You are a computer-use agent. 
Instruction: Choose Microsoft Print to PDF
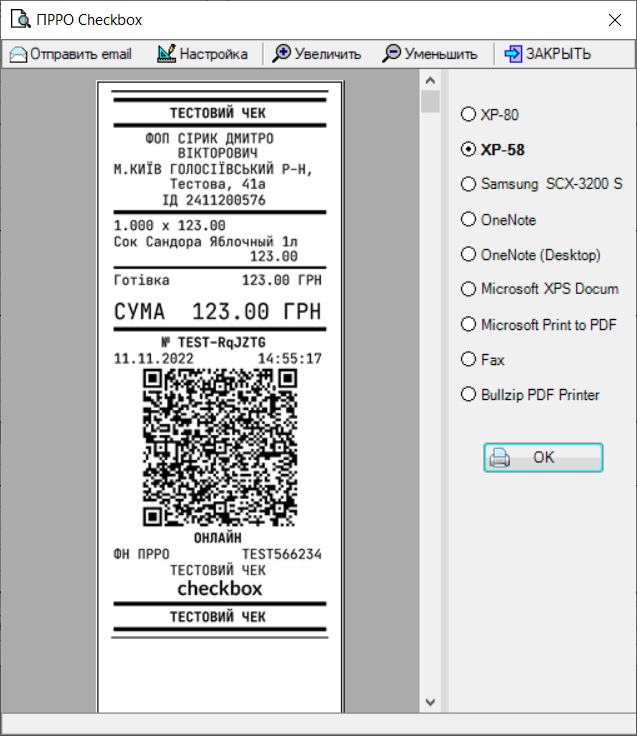point(538,324)
